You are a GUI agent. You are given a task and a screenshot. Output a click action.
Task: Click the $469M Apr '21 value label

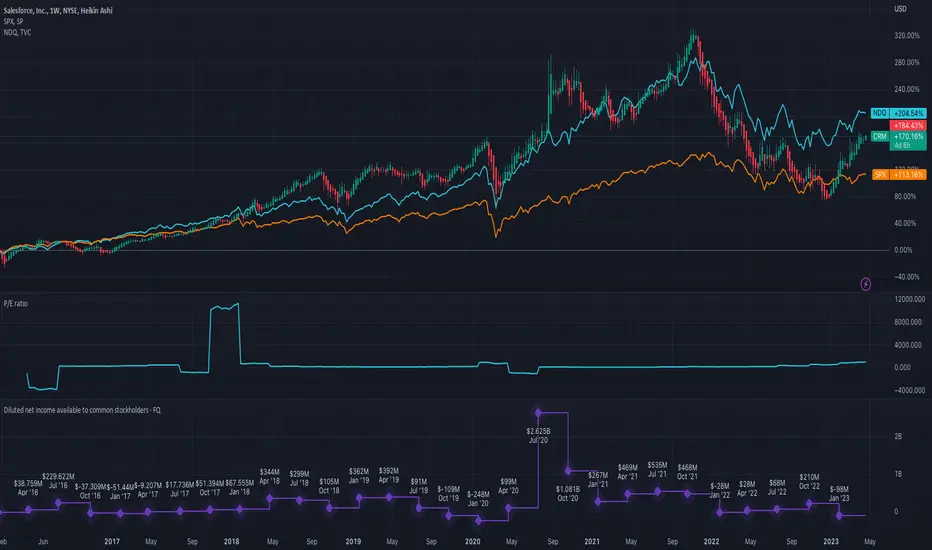tap(628, 472)
